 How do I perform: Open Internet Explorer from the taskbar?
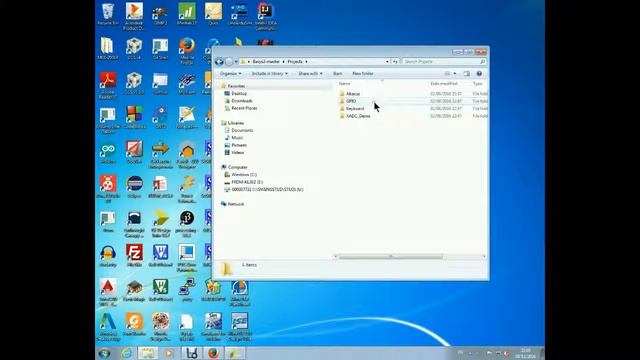click(x=127, y=353)
